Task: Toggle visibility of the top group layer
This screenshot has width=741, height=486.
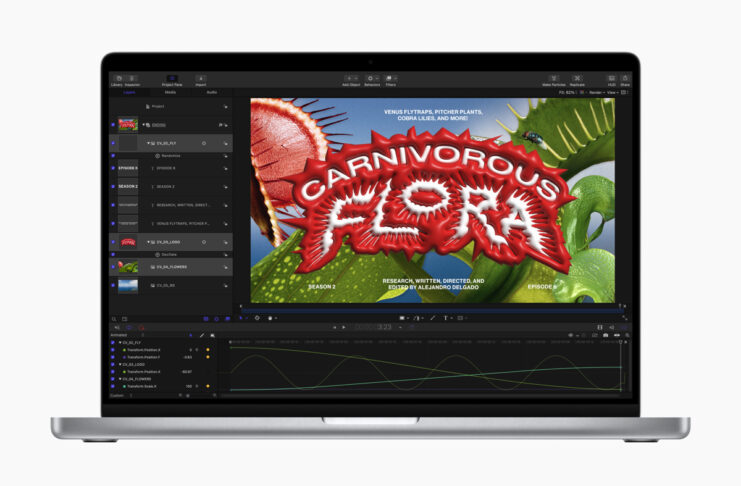Action: point(113,125)
